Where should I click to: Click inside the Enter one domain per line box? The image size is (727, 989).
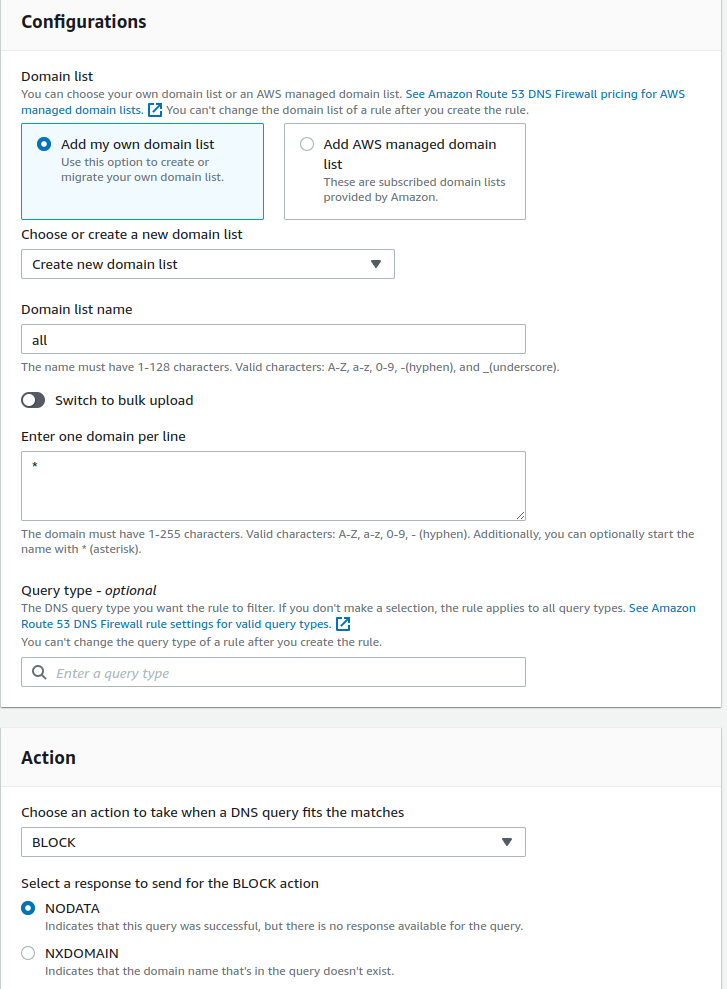(x=273, y=486)
